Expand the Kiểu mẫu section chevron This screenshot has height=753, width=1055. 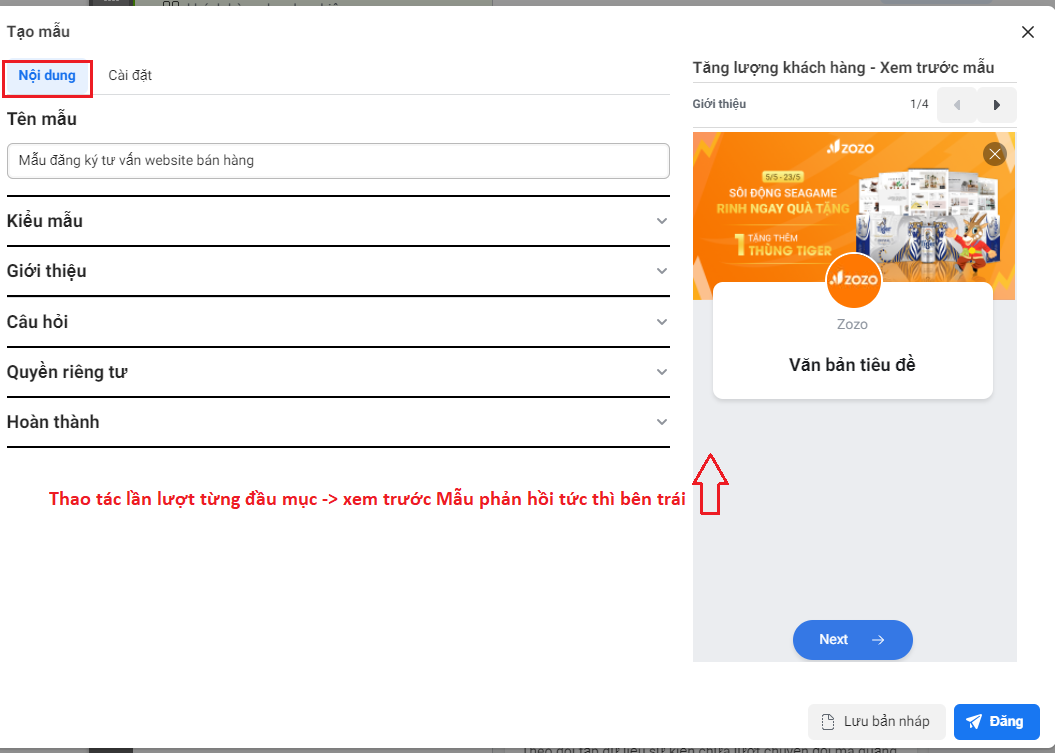661,221
